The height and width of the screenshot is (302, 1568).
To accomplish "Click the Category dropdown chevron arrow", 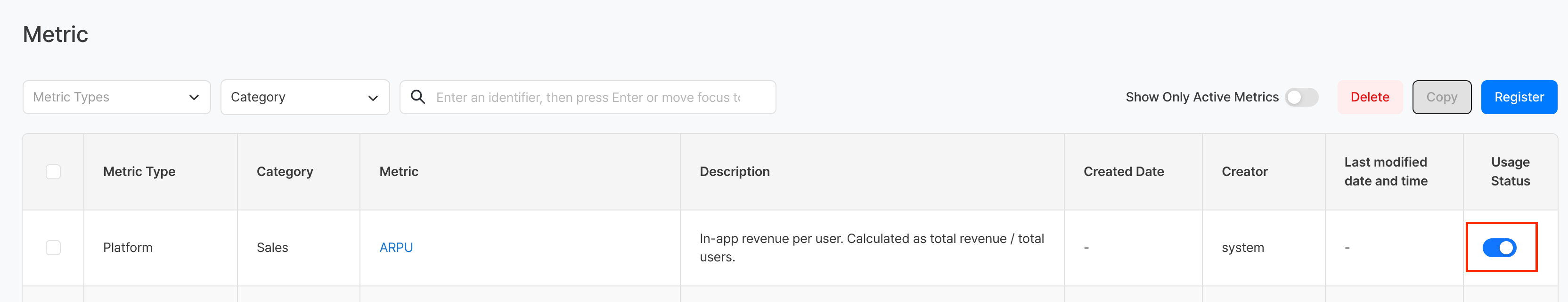I will (373, 98).
